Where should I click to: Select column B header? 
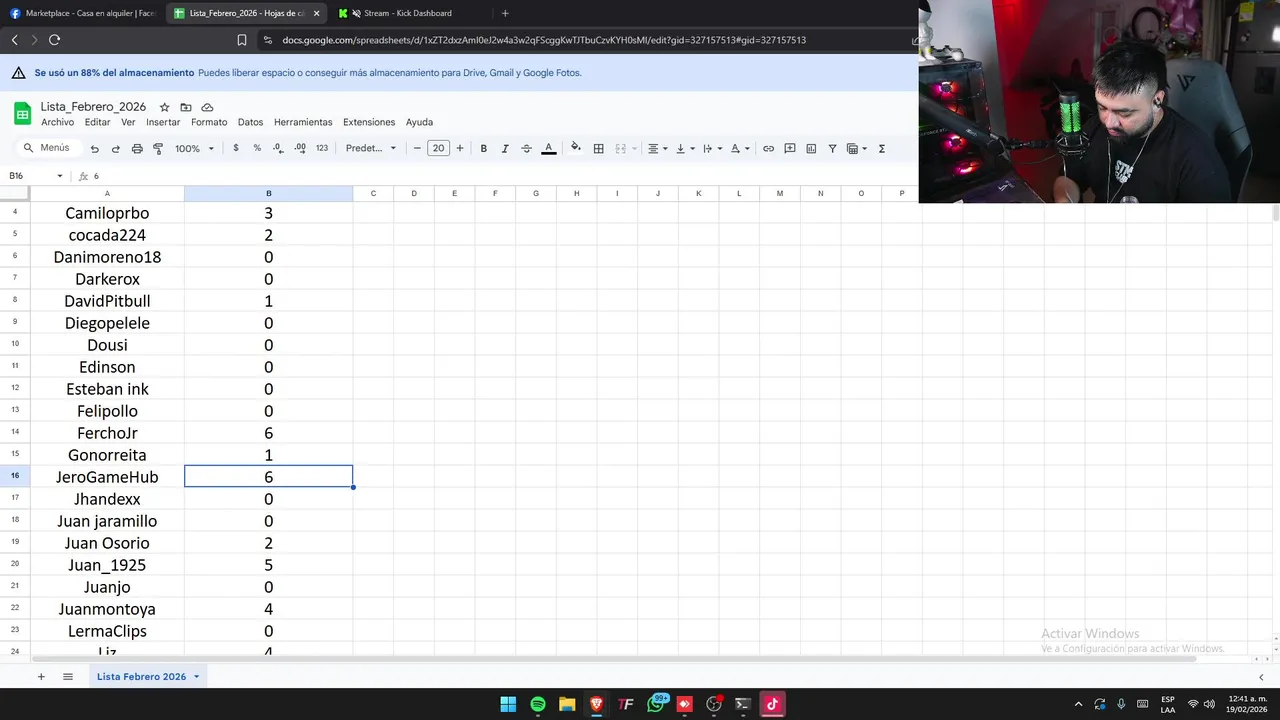coord(268,193)
